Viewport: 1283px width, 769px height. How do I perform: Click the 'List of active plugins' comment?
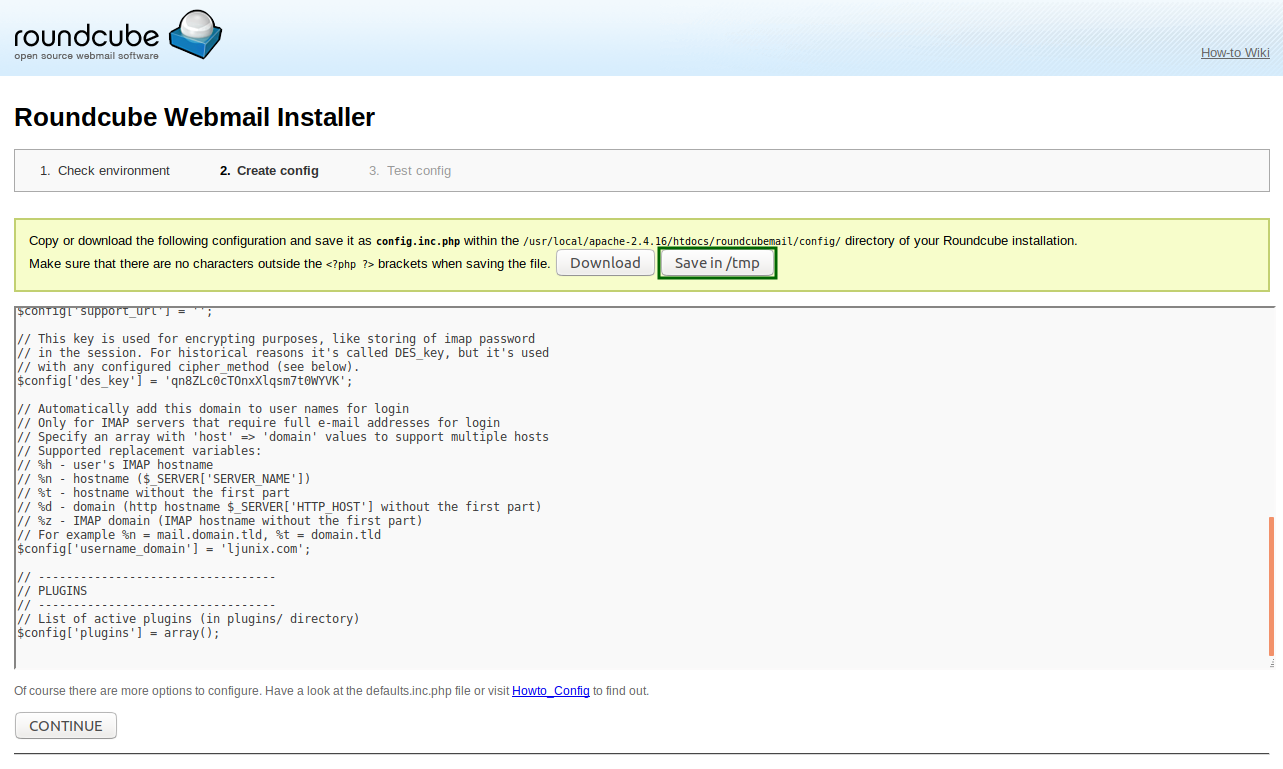(x=188, y=619)
